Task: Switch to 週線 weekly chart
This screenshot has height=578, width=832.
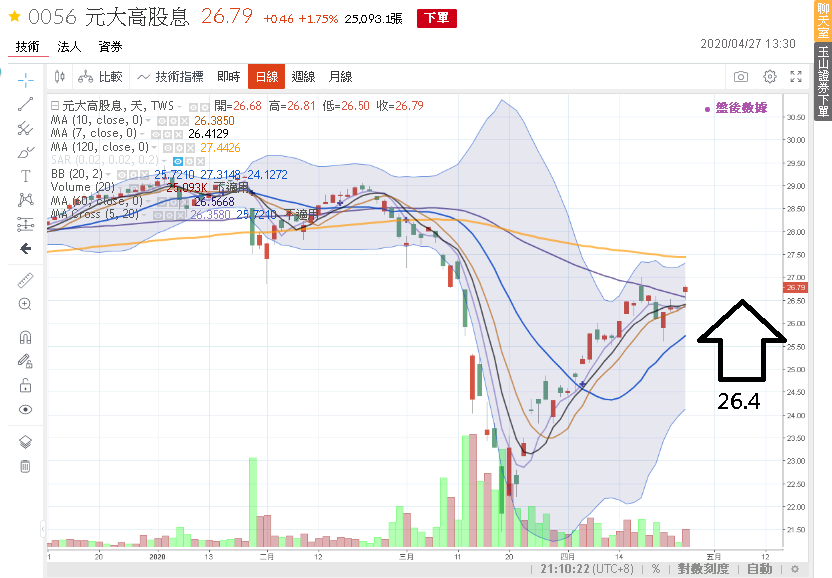Action: coord(303,77)
